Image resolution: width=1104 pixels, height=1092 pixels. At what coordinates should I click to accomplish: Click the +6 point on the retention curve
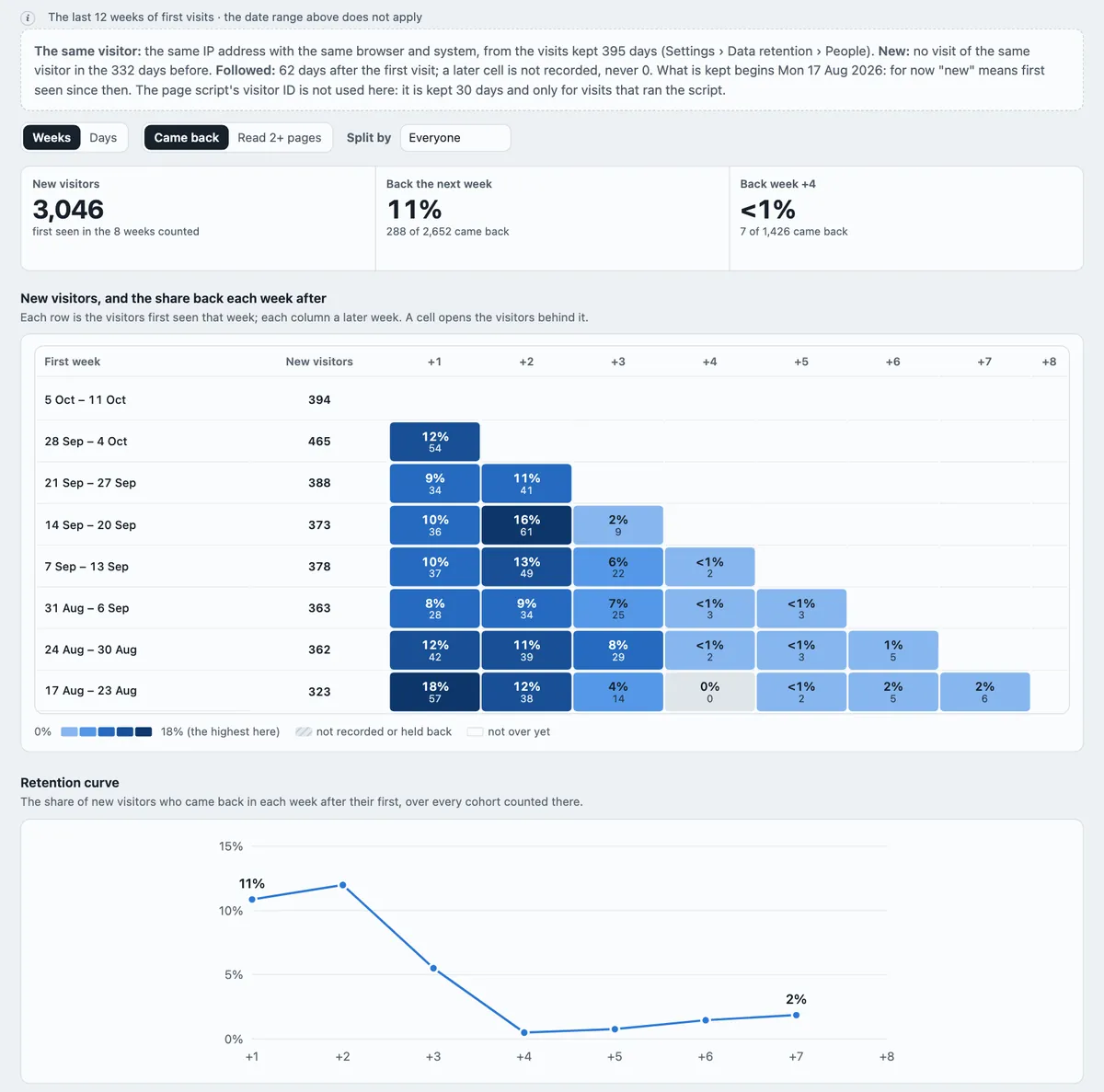click(x=706, y=1019)
